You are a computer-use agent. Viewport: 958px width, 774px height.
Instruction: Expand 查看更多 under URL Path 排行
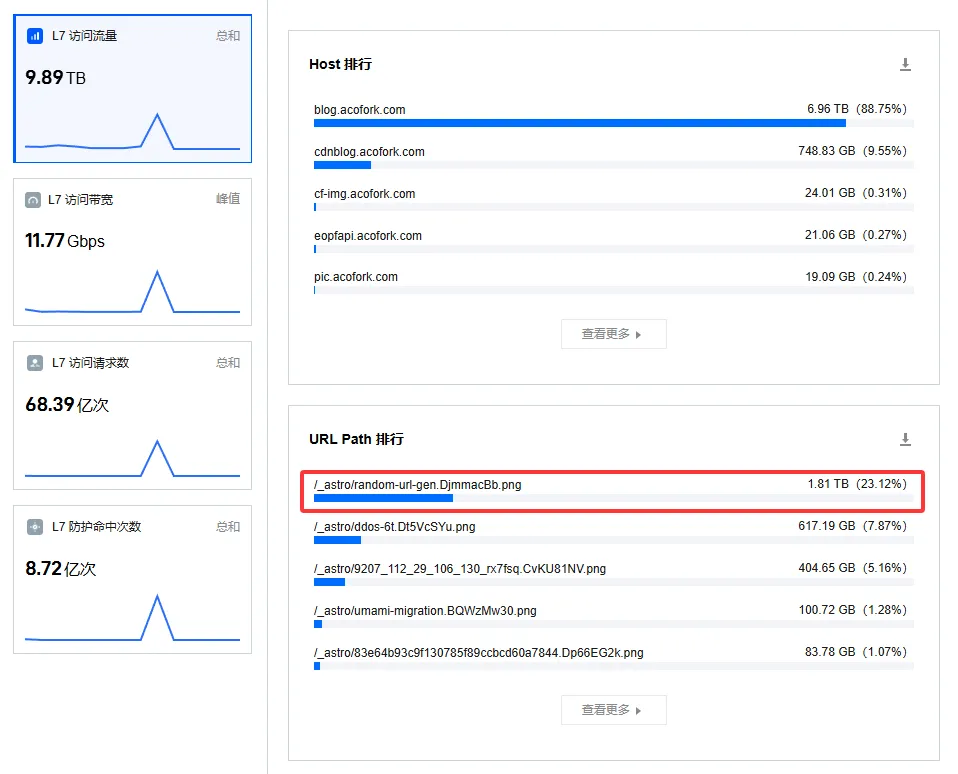pos(613,710)
